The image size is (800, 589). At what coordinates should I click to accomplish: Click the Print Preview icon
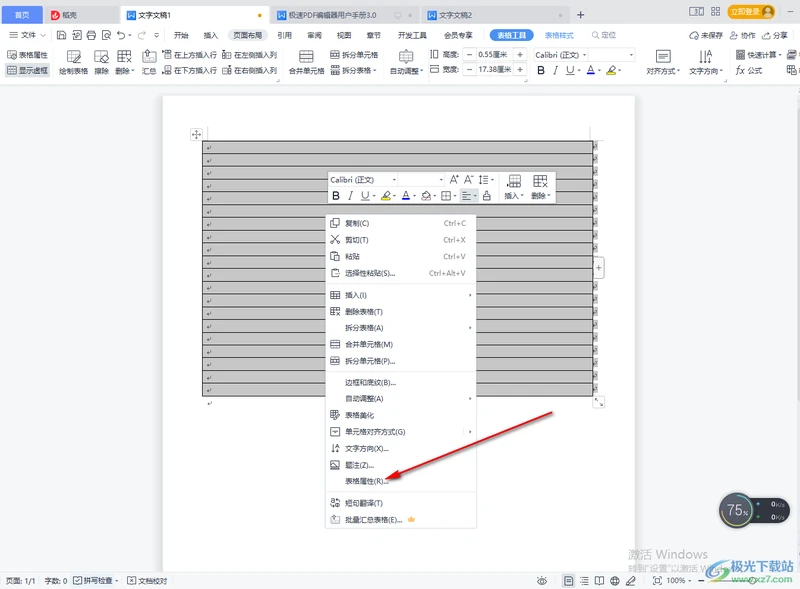(106, 35)
